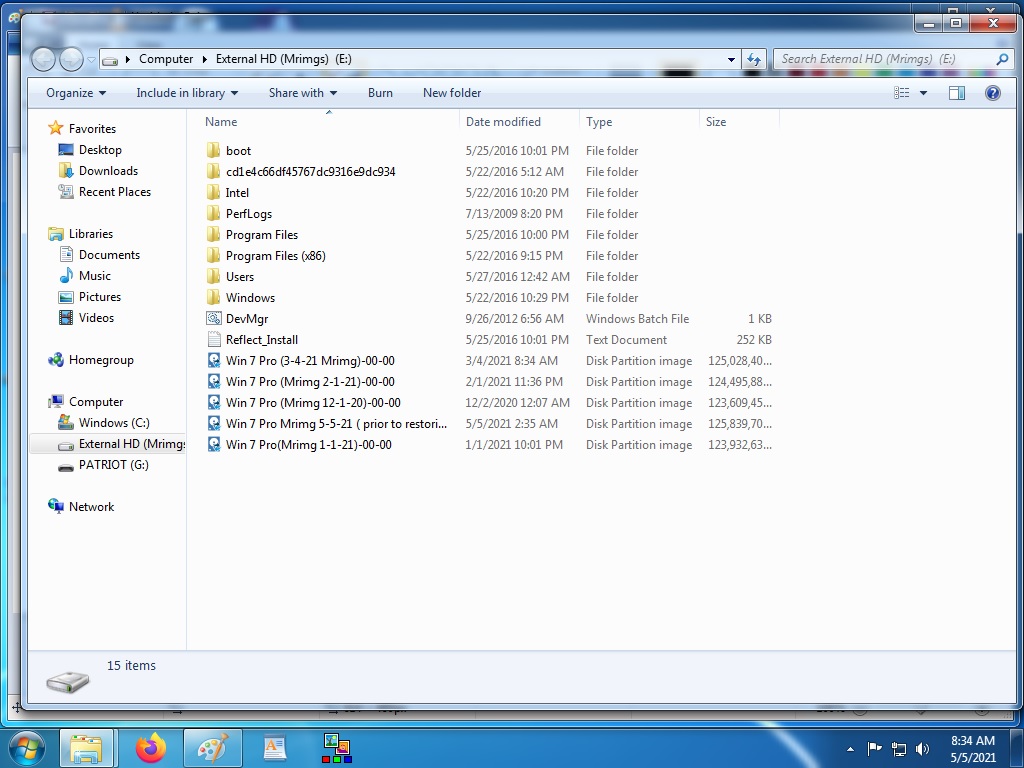
Task: Click the taskbar clock showing 8:34 AM
Action: 973,749
